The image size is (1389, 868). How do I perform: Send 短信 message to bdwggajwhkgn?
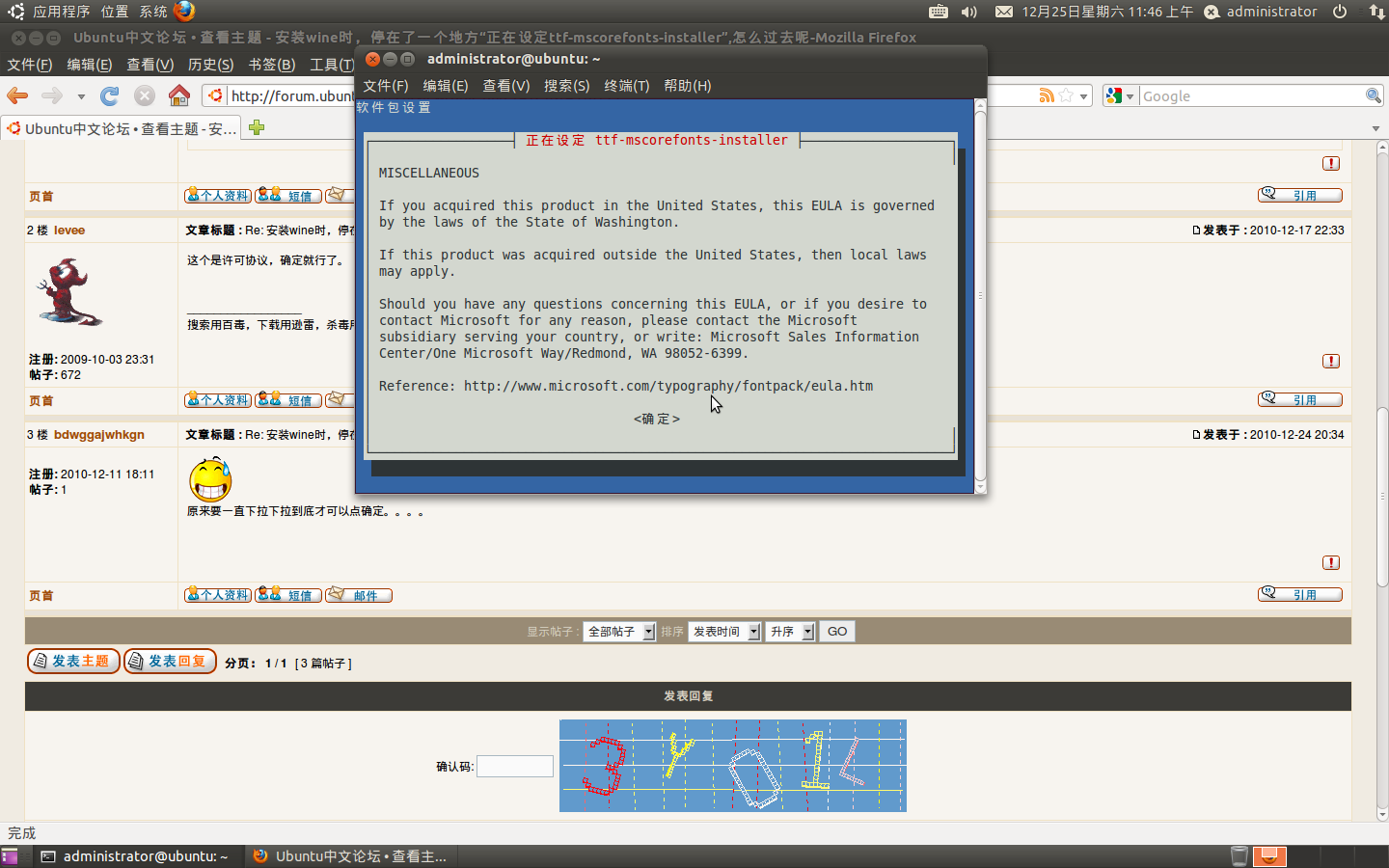(x=288, y=595)
